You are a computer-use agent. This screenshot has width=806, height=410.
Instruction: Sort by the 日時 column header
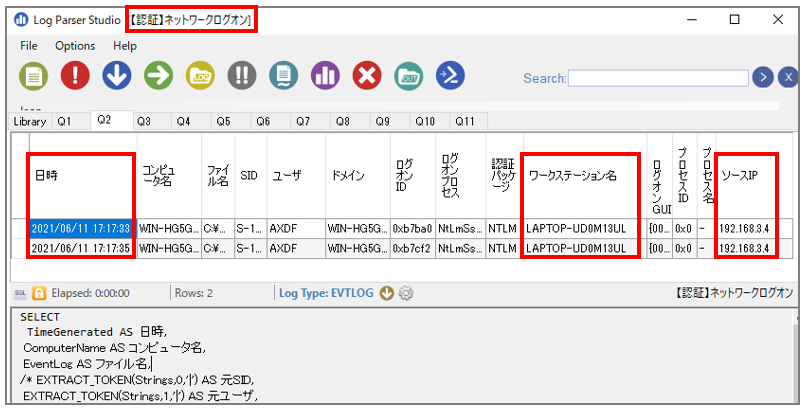(83, 176)
